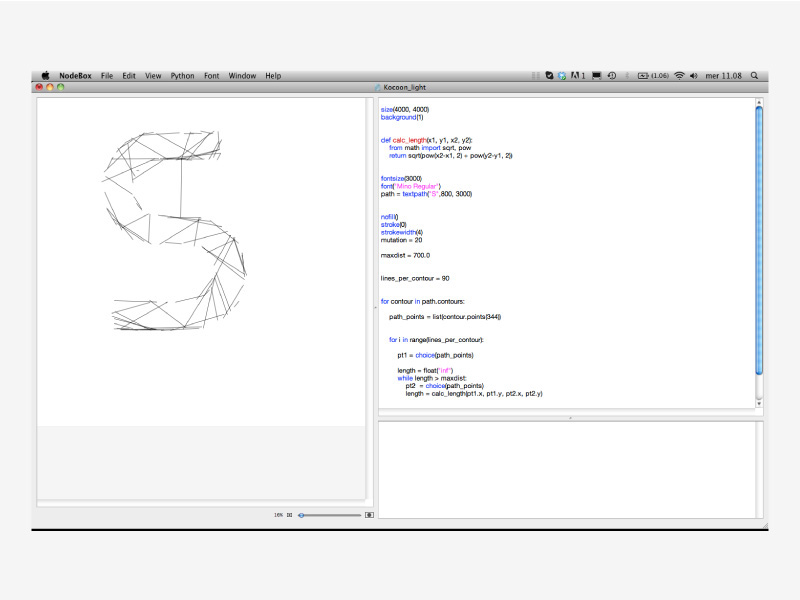Open the NodeBox application menu
800x600 pixels.
tap(76, 76)
